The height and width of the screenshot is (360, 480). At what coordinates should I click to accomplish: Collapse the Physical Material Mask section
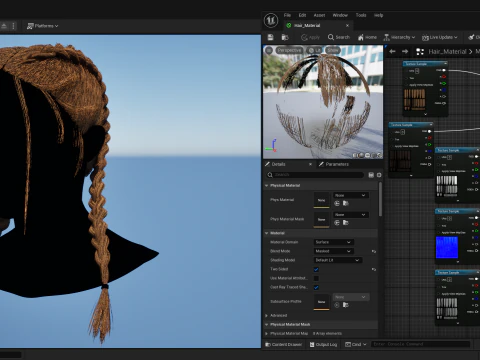point(267,325)
